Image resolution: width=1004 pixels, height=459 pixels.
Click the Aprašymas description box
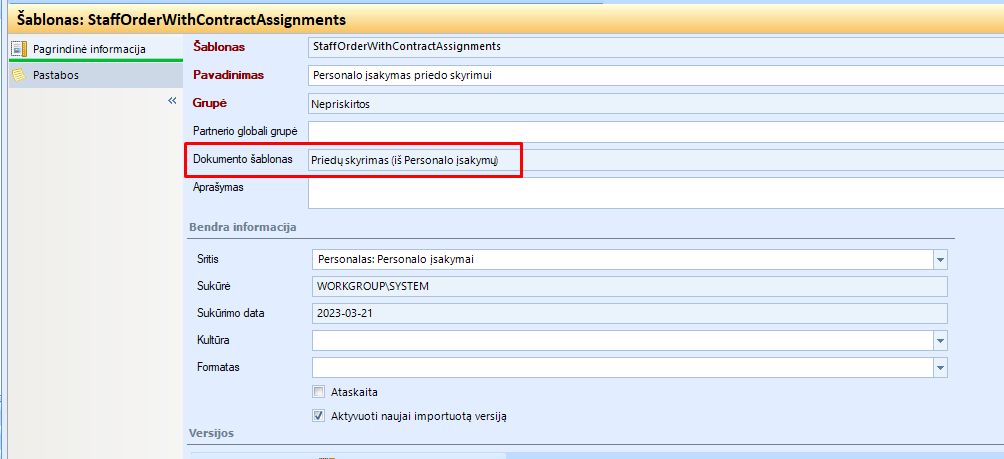(656, 193)
